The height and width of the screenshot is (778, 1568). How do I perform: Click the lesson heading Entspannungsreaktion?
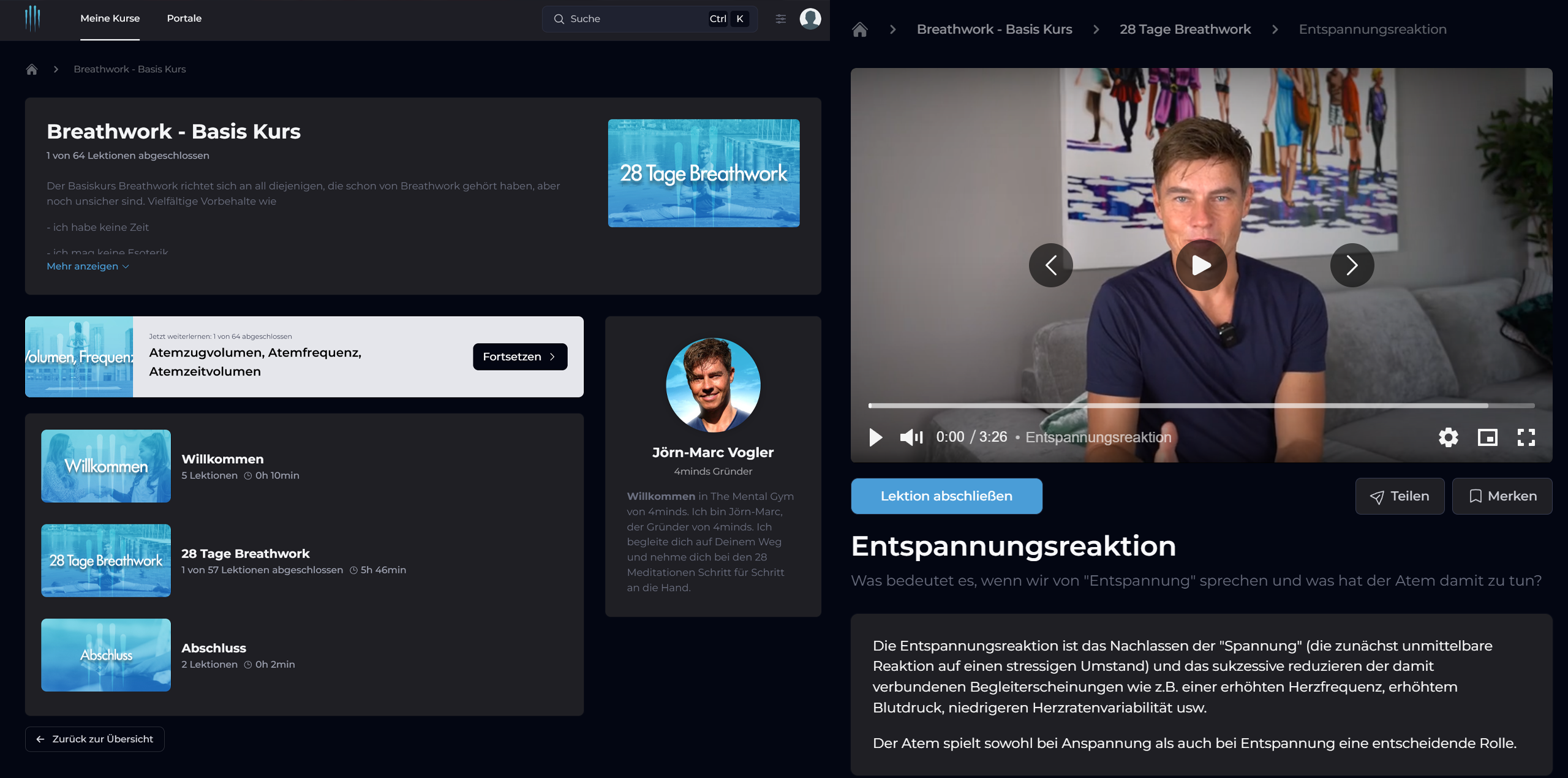coord(1014,546)
